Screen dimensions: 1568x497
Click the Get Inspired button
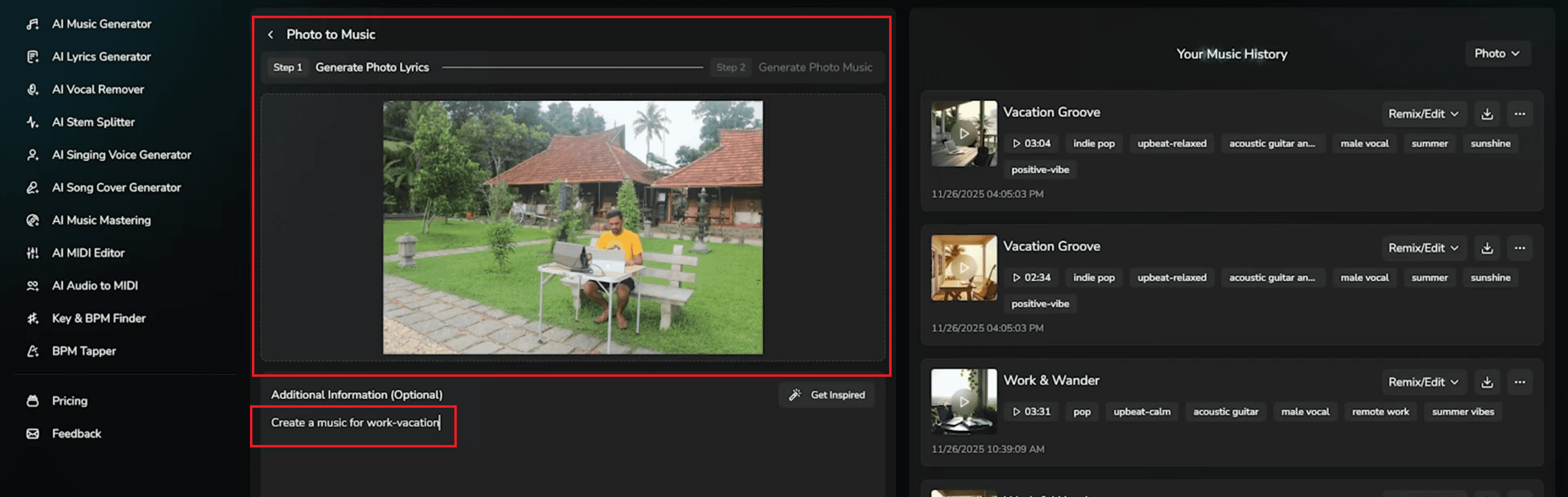pyautogui.click(x=826, y=394)
